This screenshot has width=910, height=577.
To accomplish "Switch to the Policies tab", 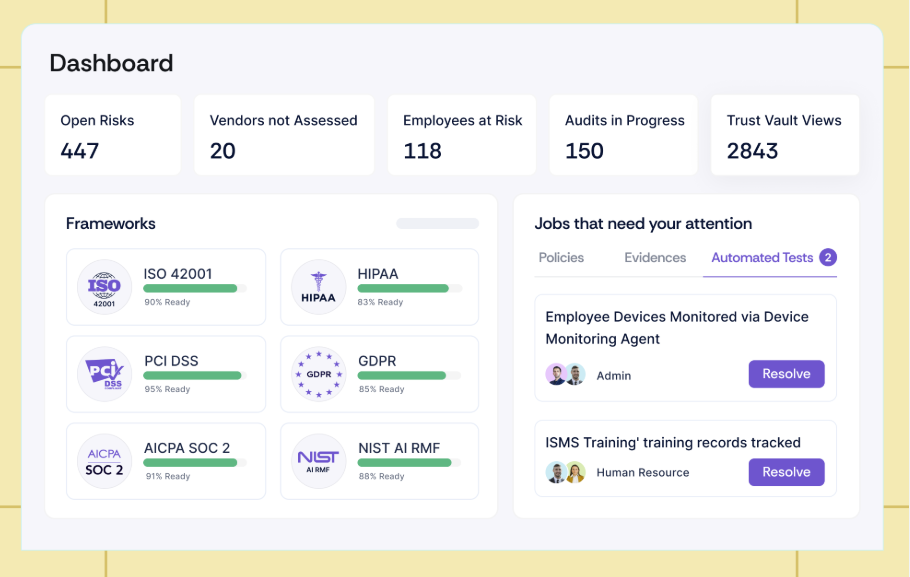I will tap(561, 258).
